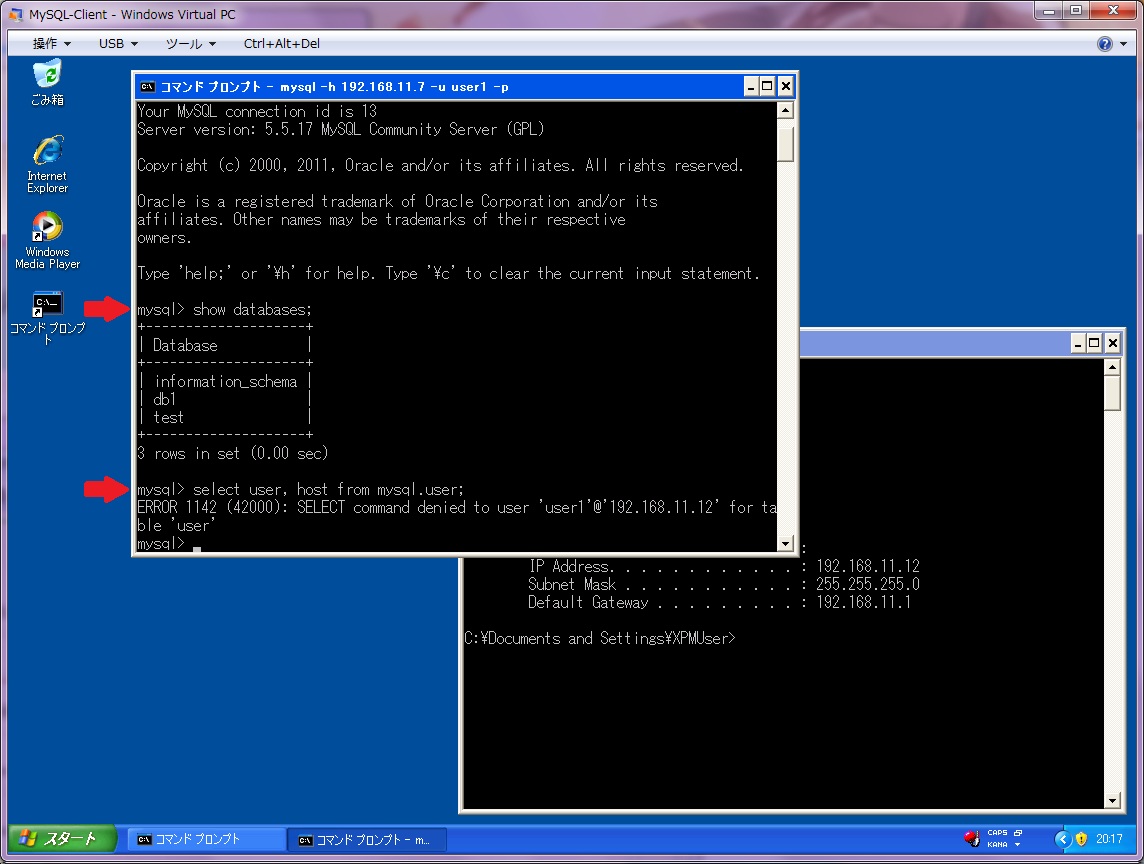Click the Windows Virtual PC title bar icon
The height and width of the screenshot is (864, 1144).
point(15,14)
